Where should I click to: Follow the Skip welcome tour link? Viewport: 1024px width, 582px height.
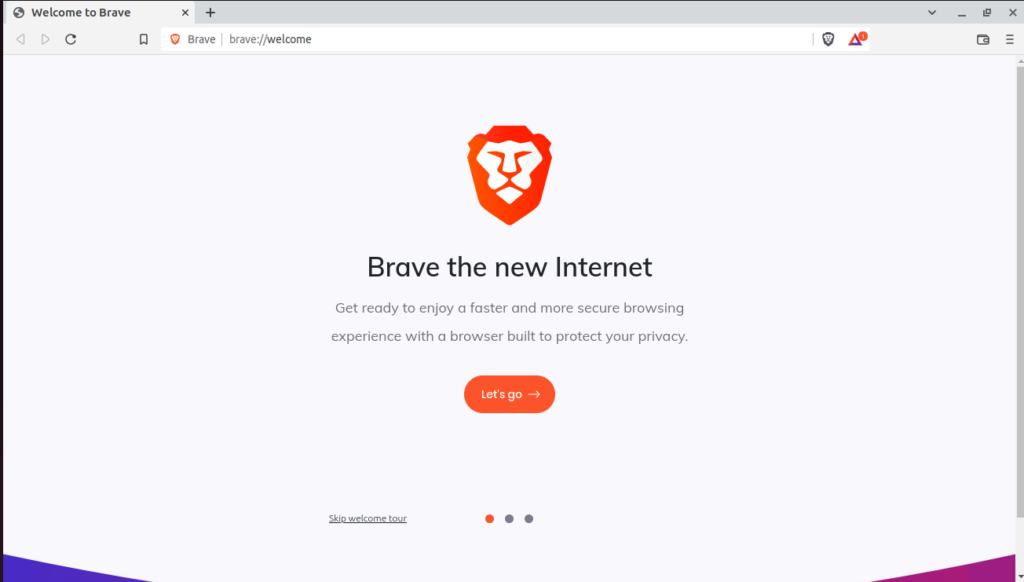pos(368,519)
